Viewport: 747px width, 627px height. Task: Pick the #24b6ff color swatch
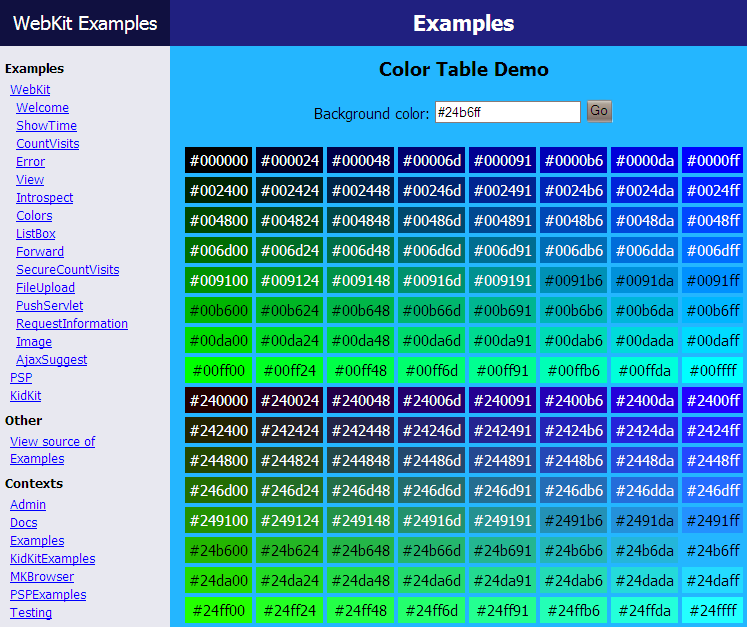713,551
